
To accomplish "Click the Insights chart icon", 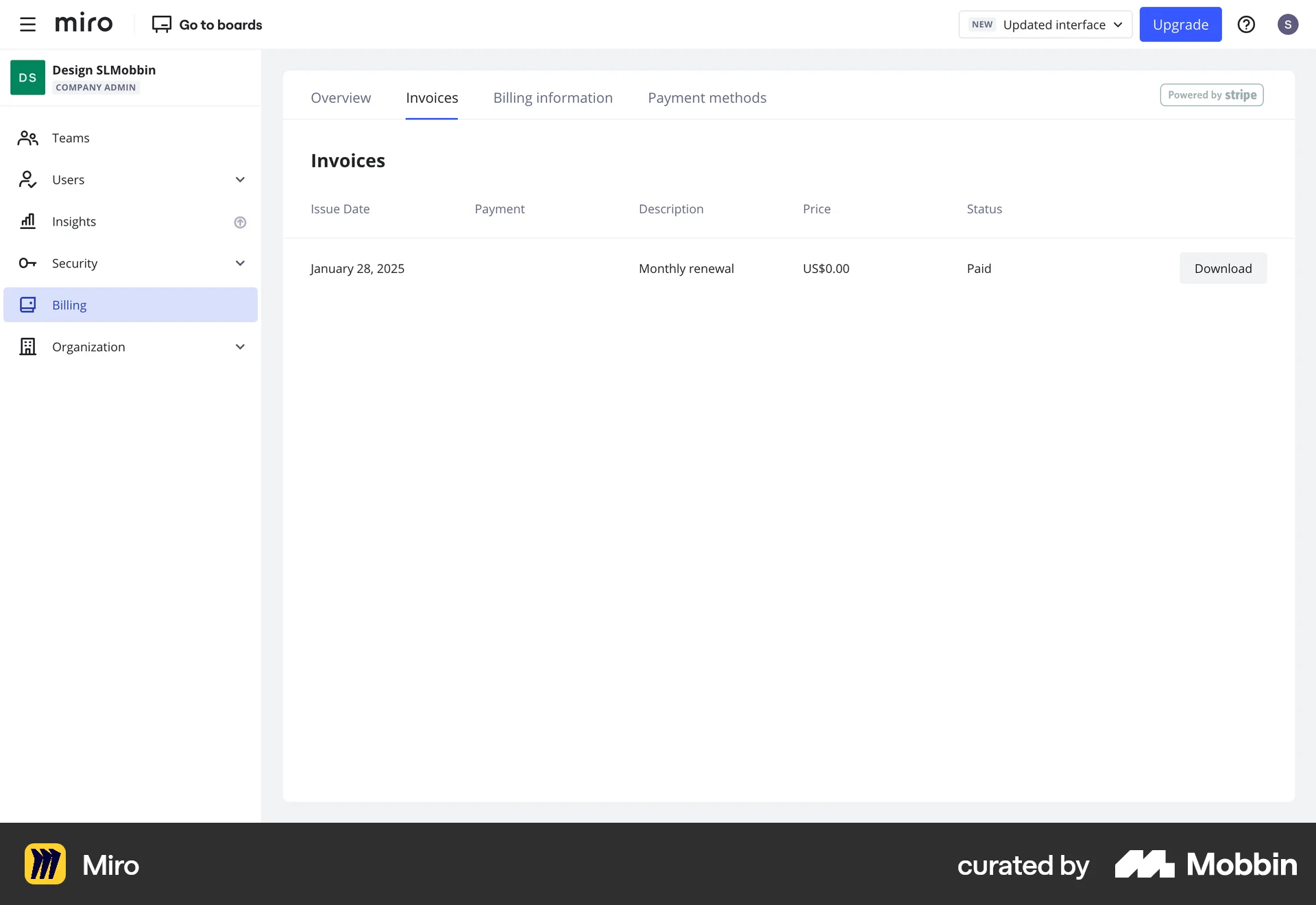I will [27, 221].
